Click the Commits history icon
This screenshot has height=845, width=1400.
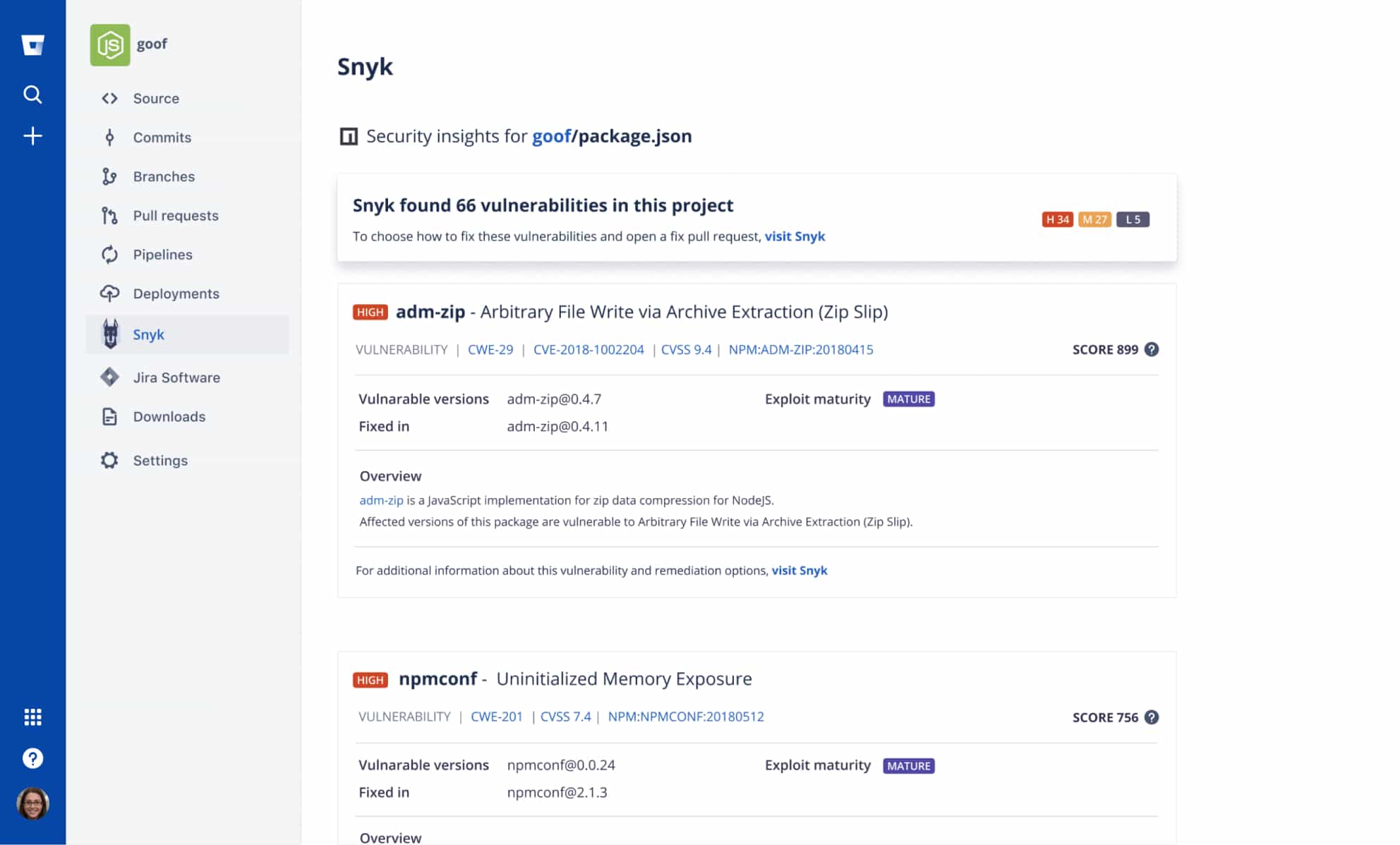coord(110,137)
